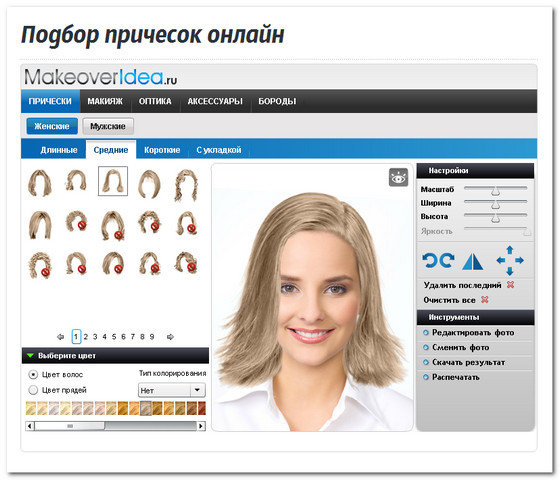Open hairstyle page 2
This screenshot has width=560, height=480.
[x=86, y=337]
